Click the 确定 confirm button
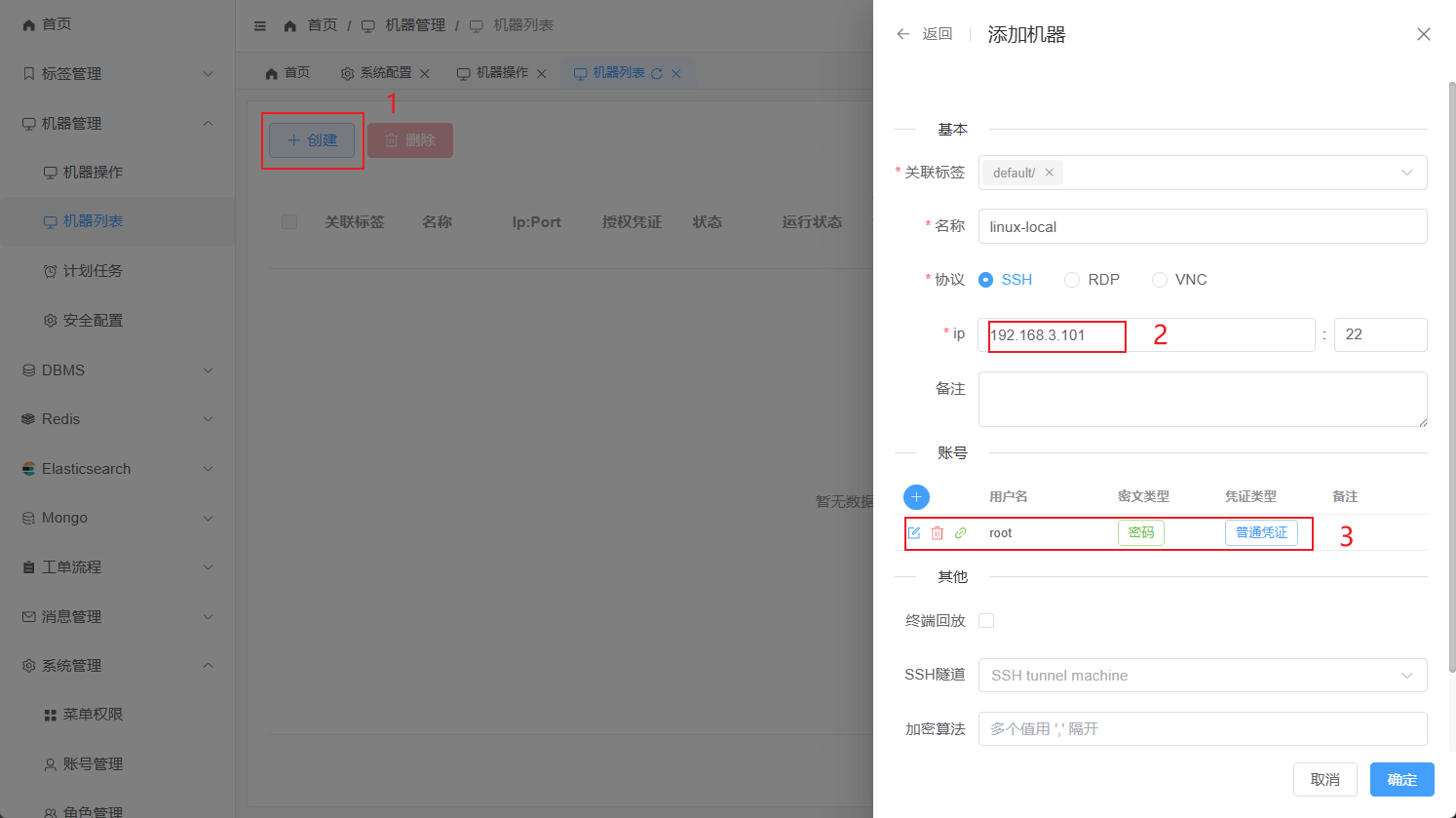Screen dimensions: 1456x818 1401,780
